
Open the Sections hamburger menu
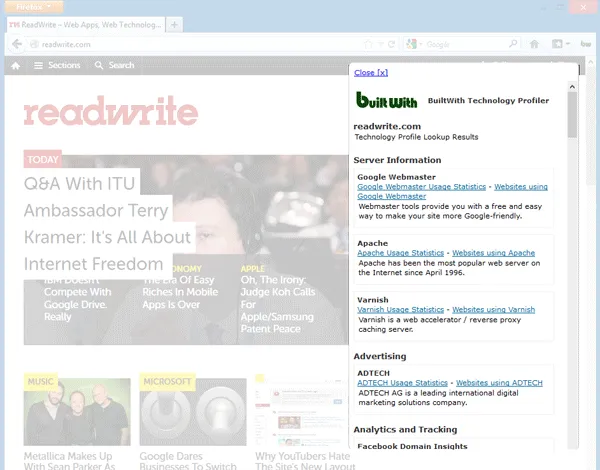tap(56, 66)
